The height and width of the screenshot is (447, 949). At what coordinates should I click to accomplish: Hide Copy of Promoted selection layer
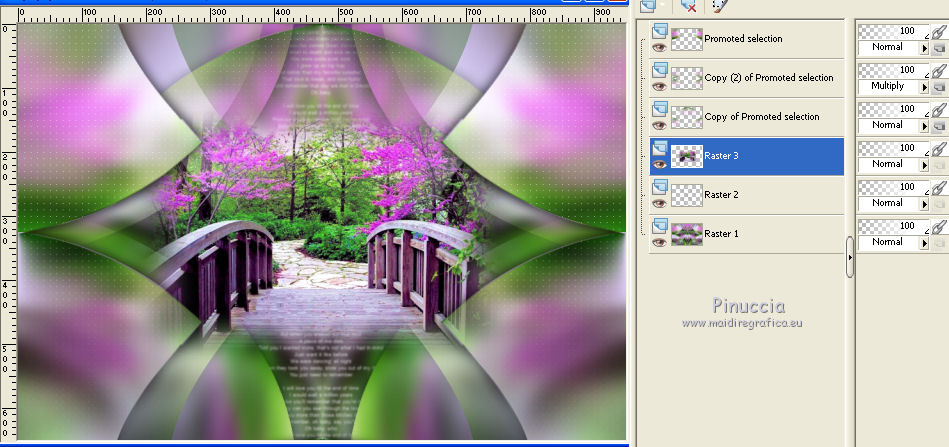659,125
